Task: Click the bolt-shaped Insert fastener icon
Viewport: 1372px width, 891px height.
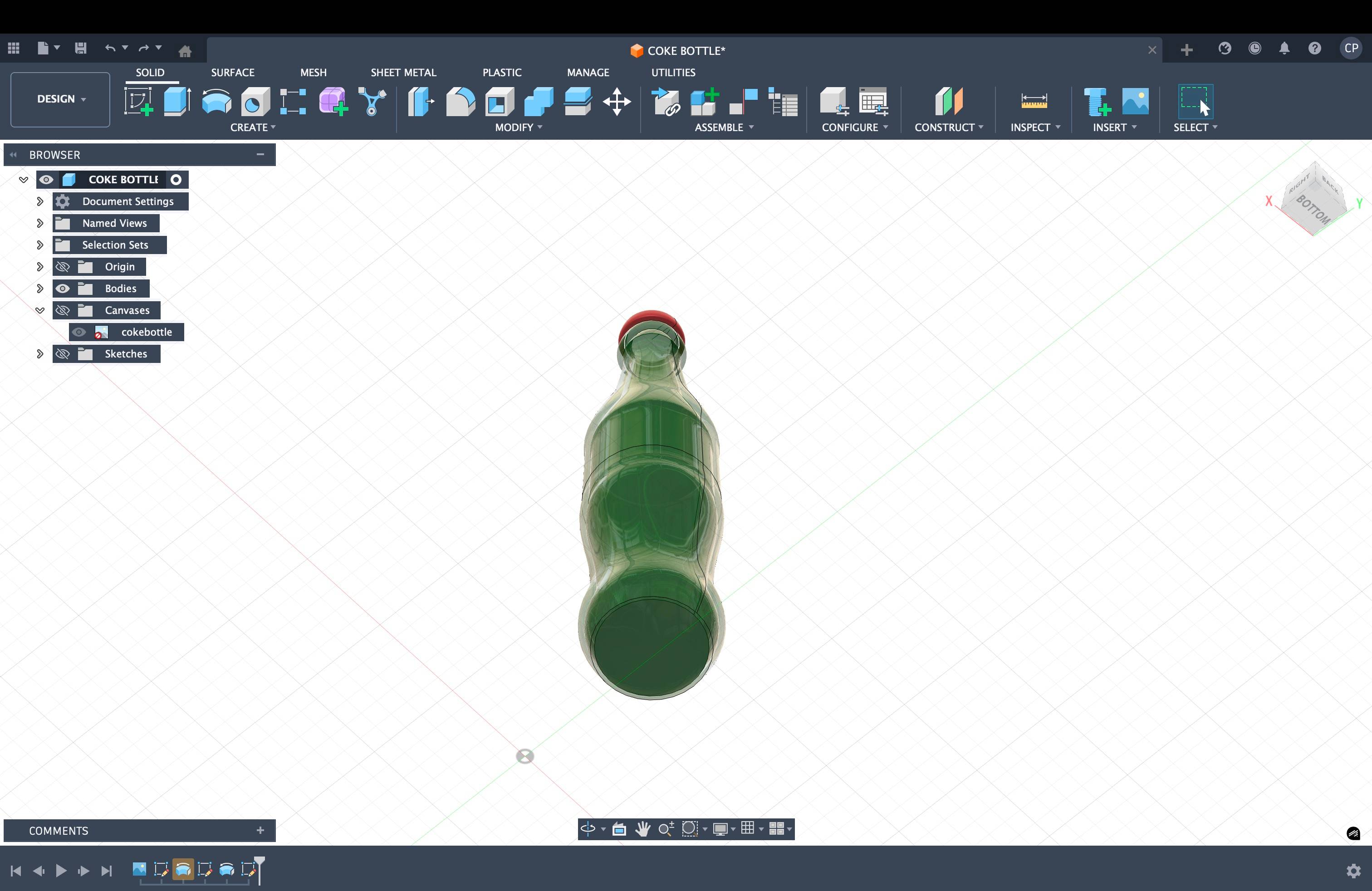Action: tap(1097, 102)
